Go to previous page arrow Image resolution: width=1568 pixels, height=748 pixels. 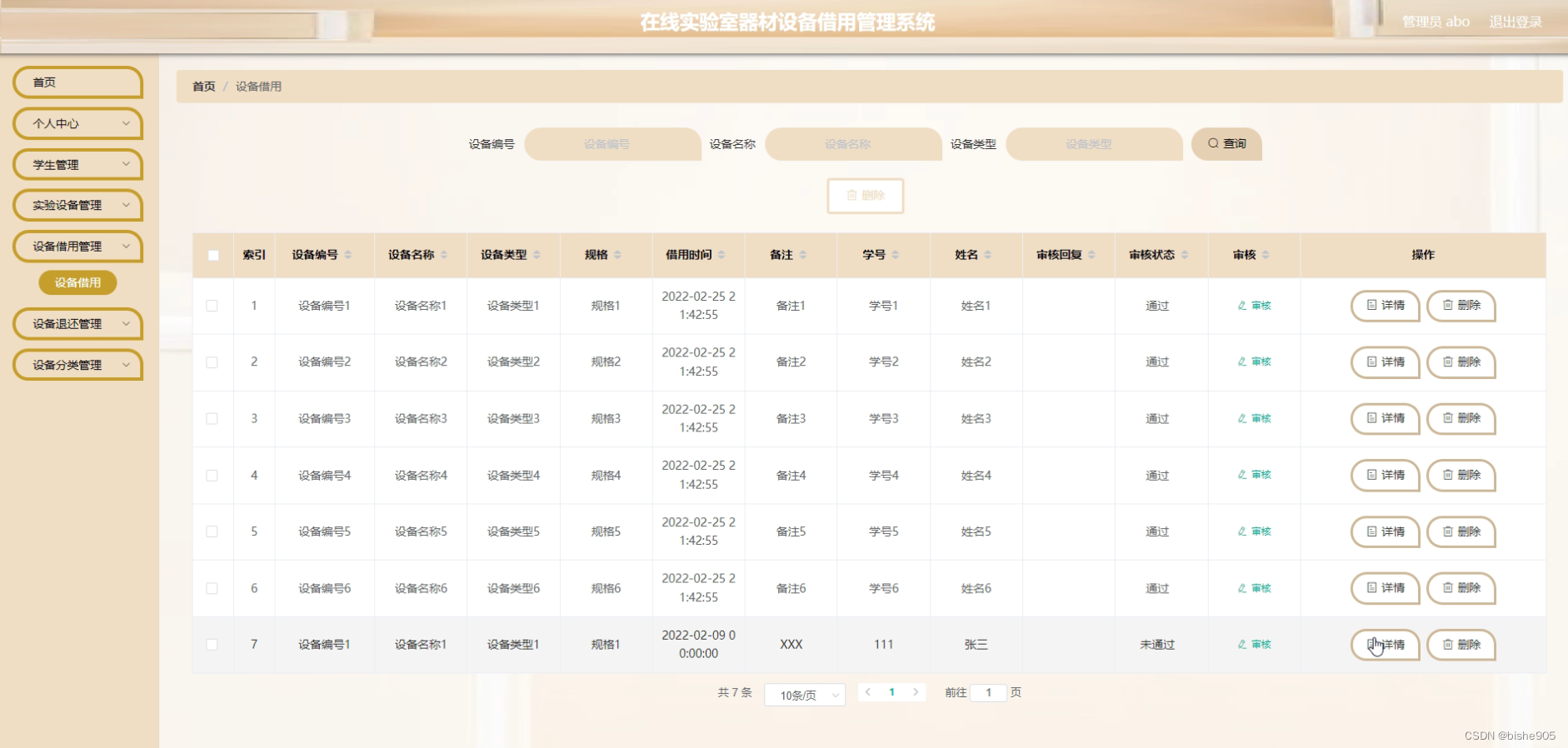[868, 692]
